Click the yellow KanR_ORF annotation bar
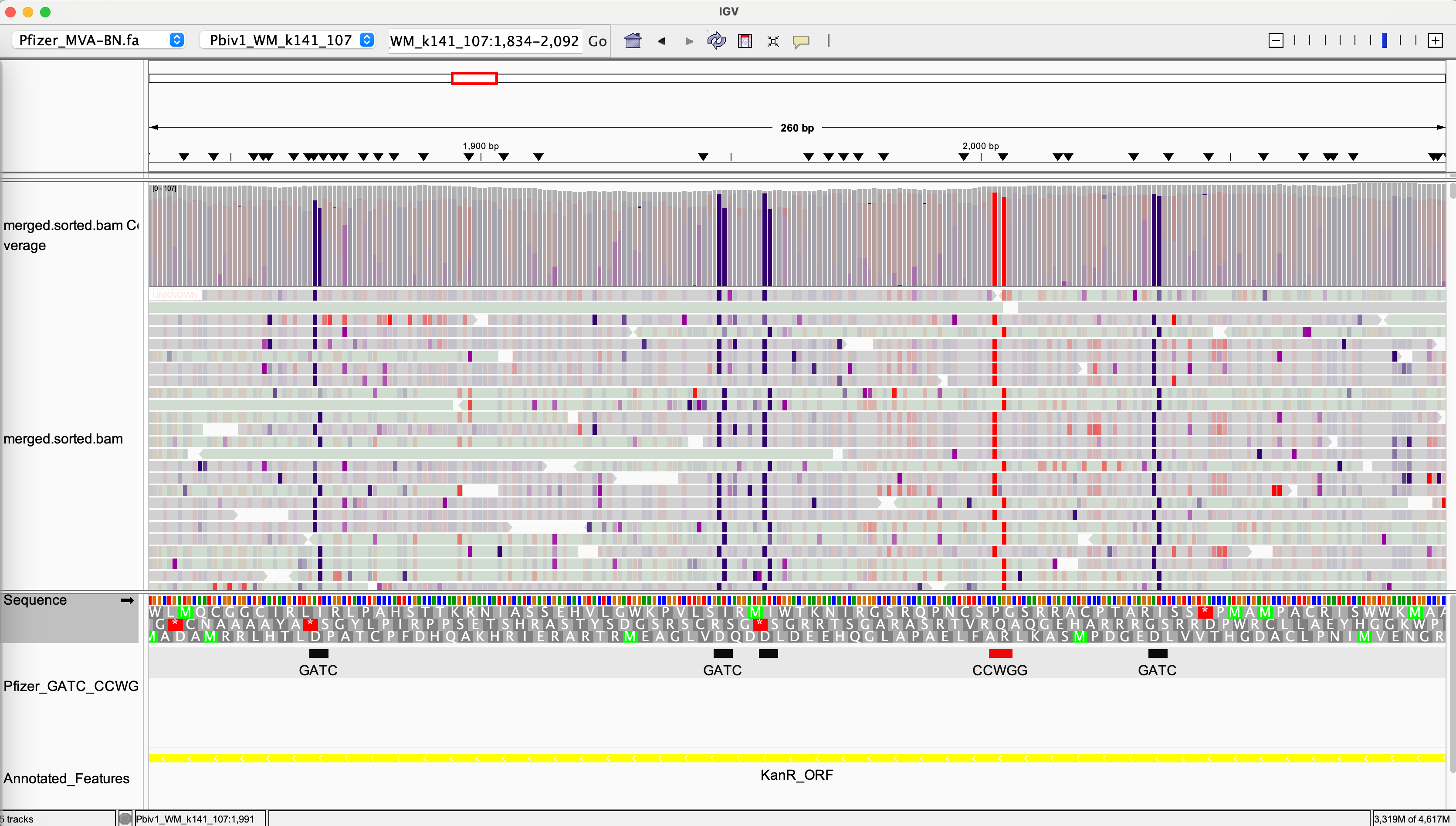 coord(796,758)
